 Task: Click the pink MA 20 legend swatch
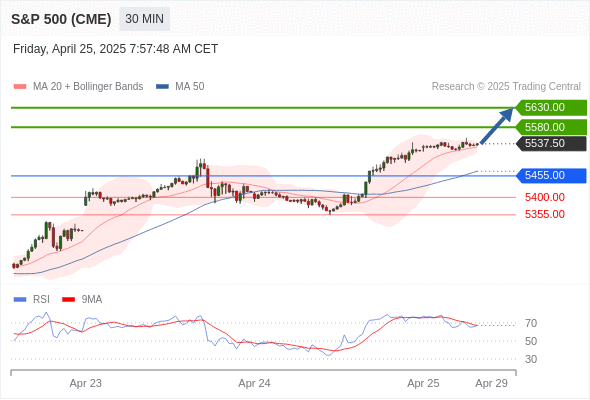[x=20, y=87]
